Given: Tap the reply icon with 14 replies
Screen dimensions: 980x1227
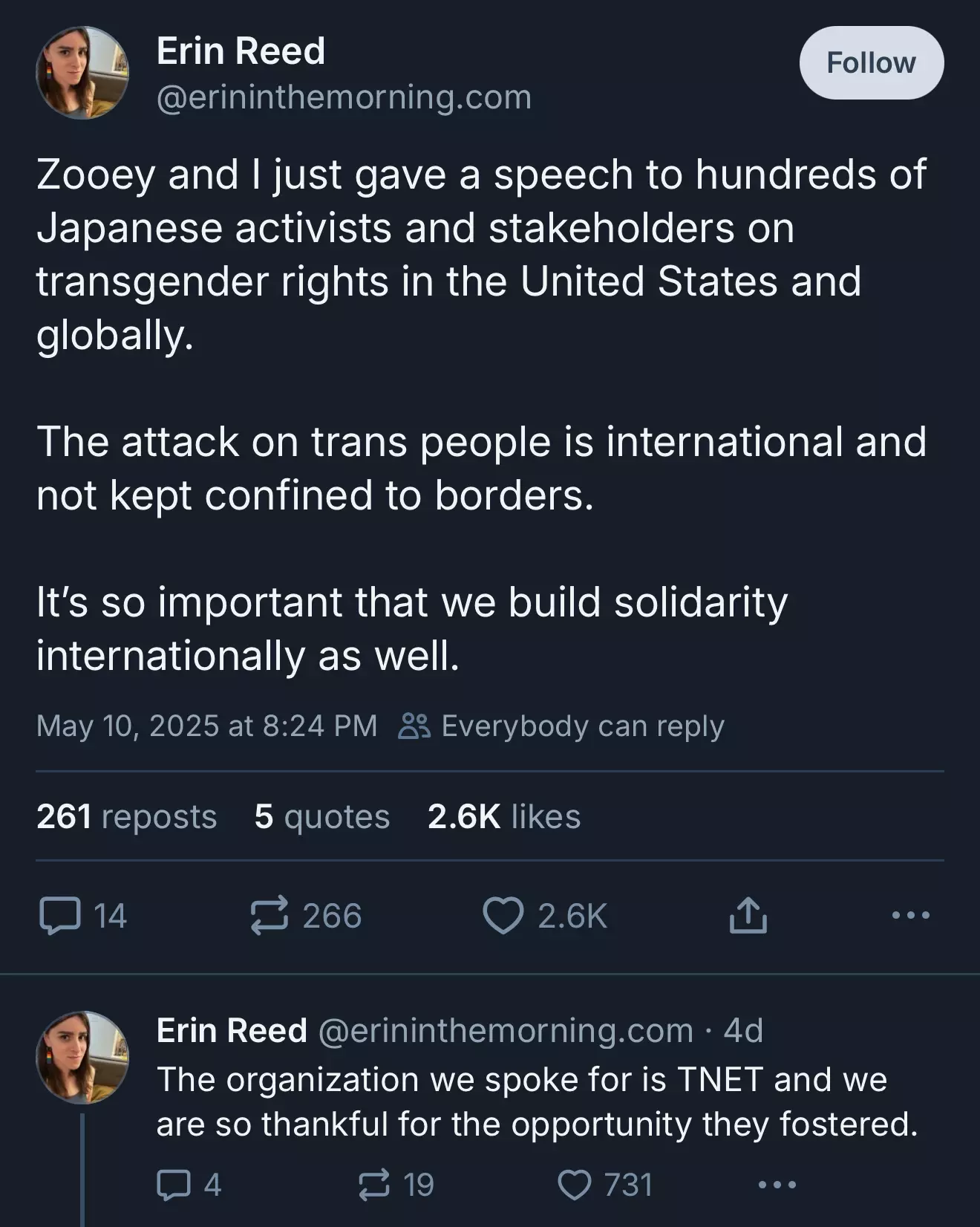Looking at the screenshot, I should pyautogui.click(x=59, y=915).
